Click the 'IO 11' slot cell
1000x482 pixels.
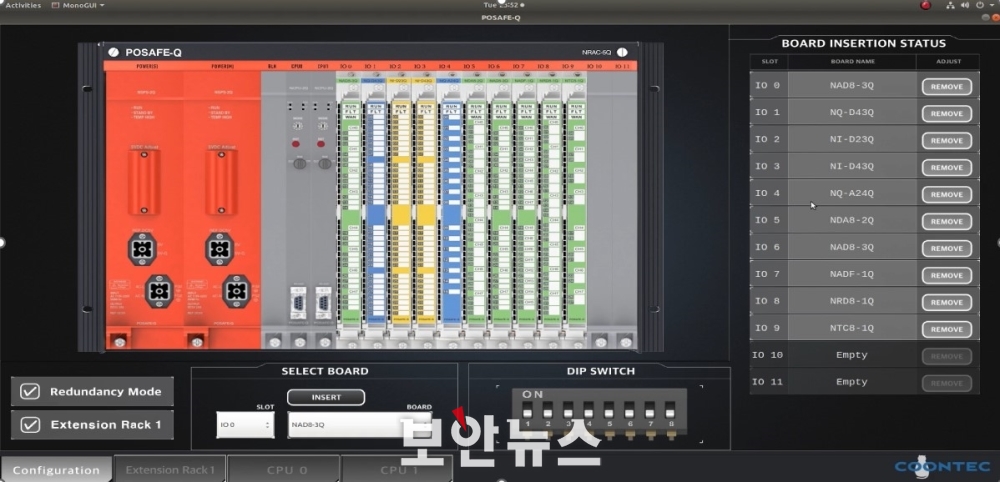tap(768, 382)
